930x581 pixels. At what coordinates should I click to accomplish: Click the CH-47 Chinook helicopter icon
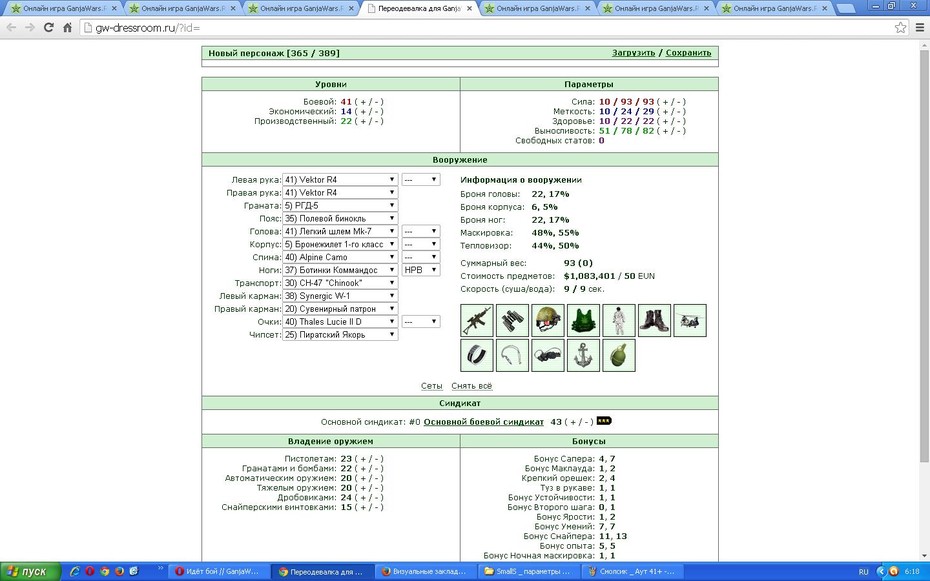click(x=690, y=321)
